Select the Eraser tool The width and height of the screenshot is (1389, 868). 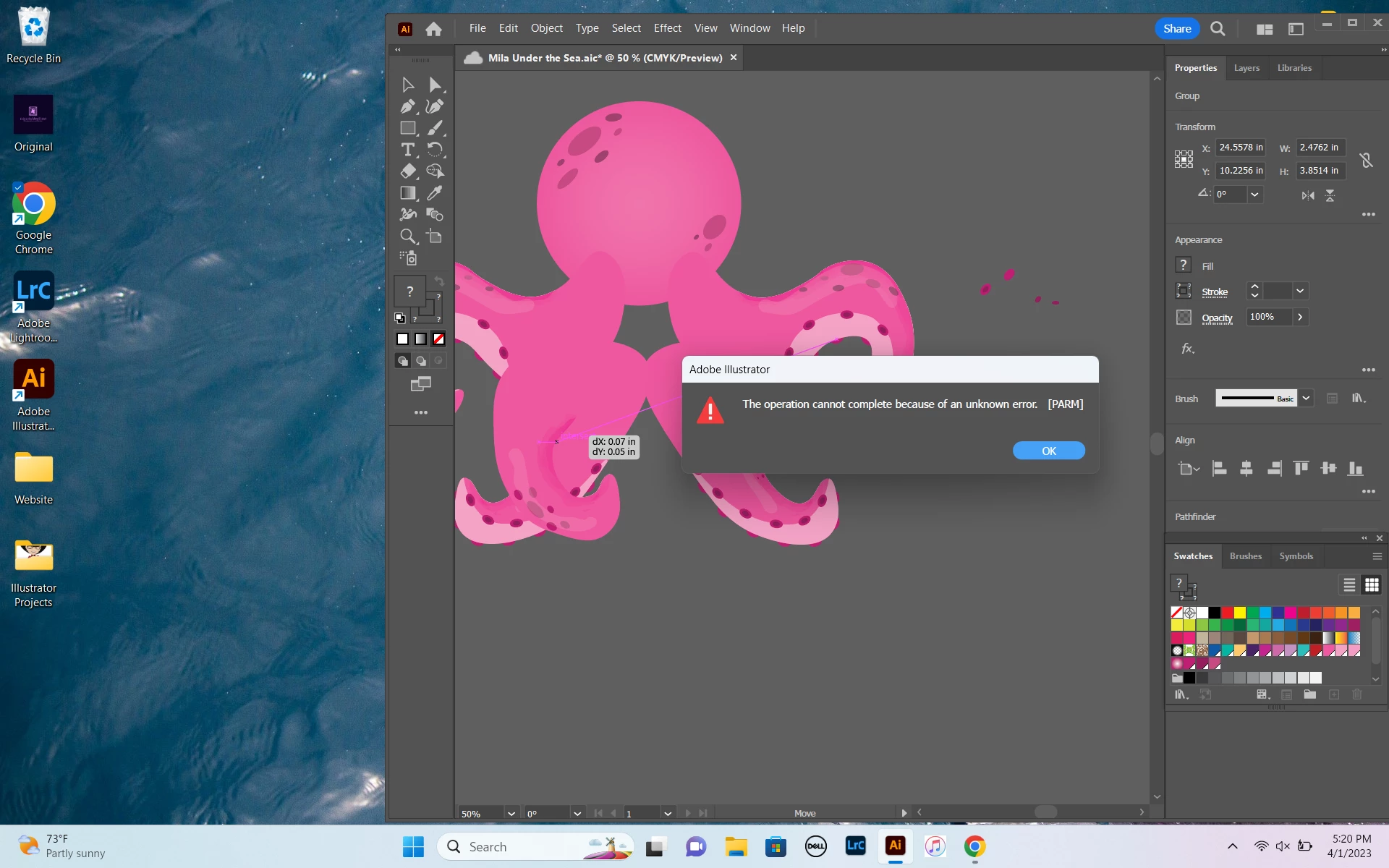(x=407, y=171)
